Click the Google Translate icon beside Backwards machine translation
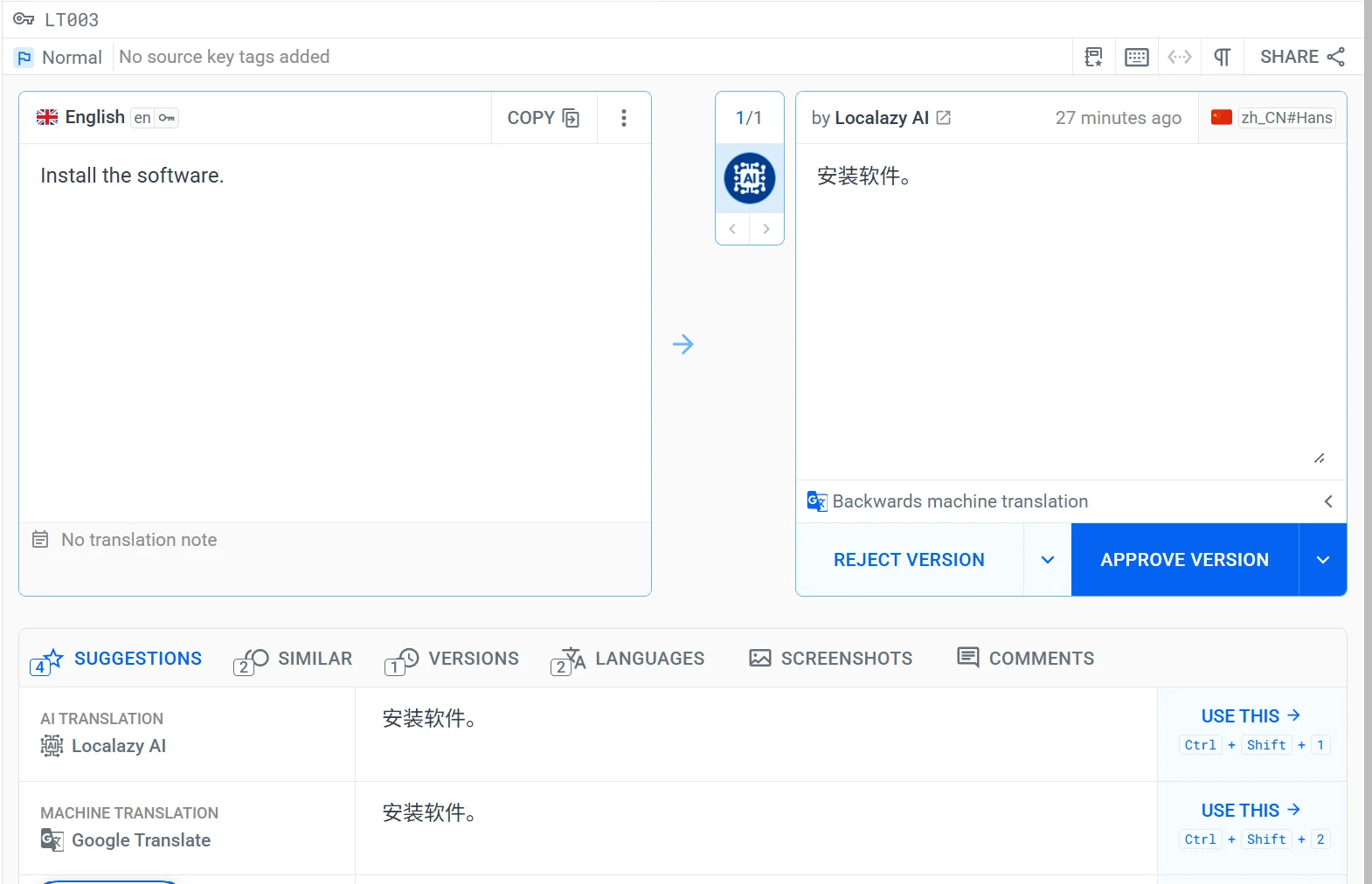Screen dimensions: 1372x884 click(x=816, y=501)
